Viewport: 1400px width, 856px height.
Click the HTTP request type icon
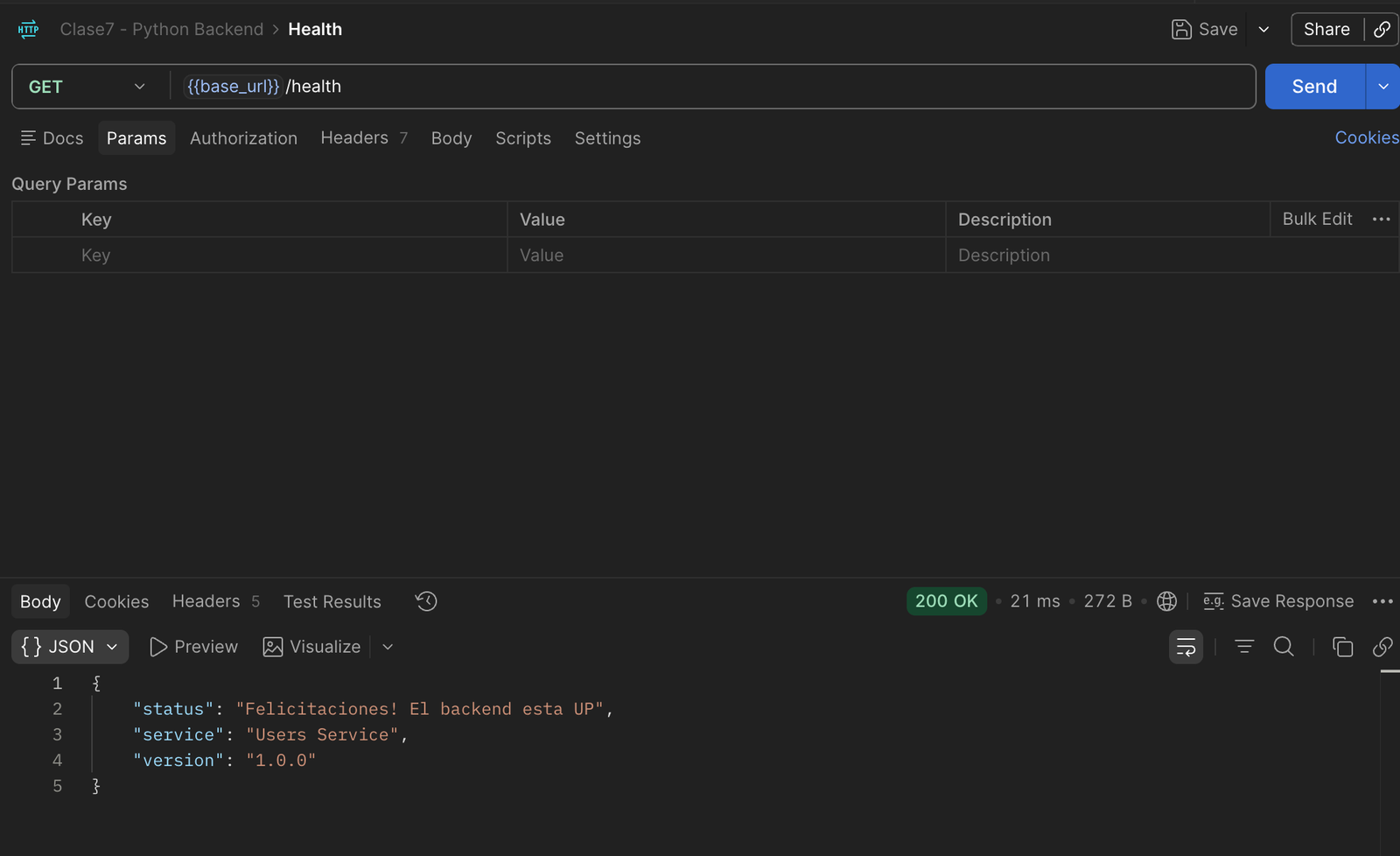(x=28, y=29)
